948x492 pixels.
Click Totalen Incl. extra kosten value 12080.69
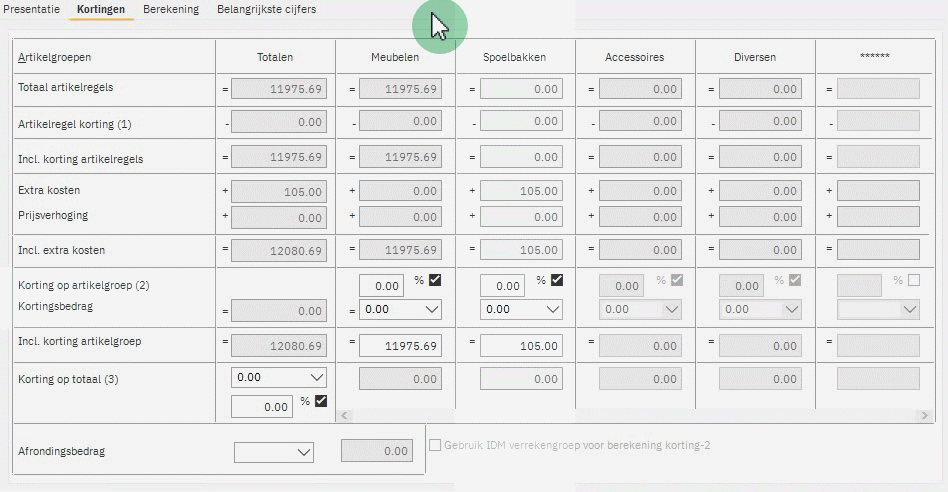pos(279,250)
